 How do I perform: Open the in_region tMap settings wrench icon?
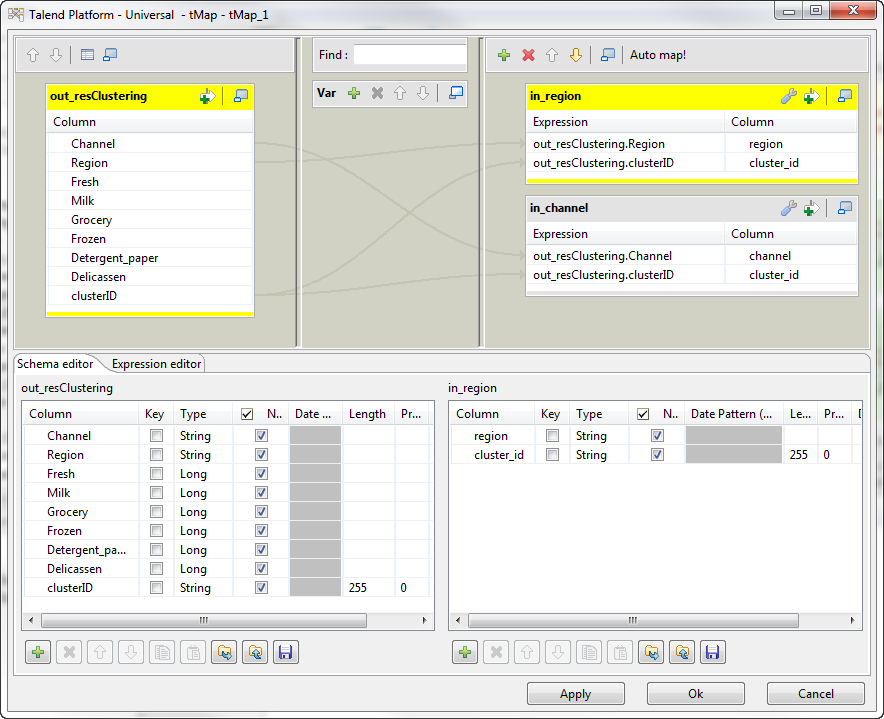790,96
